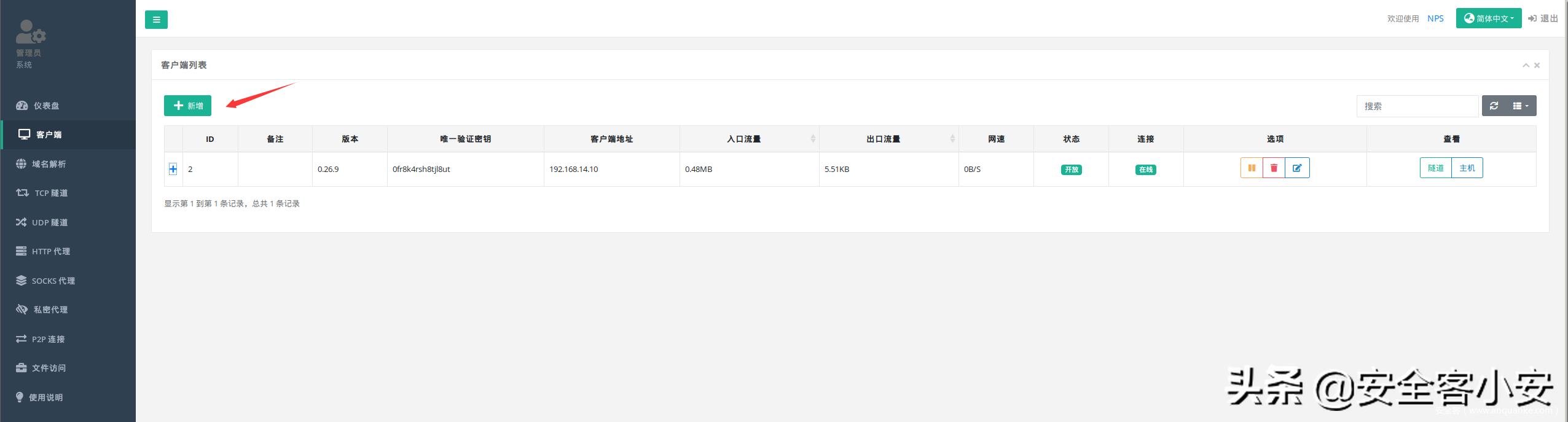Click the NPS link in header
1568x422 pixels.
tap(1435, 18)
